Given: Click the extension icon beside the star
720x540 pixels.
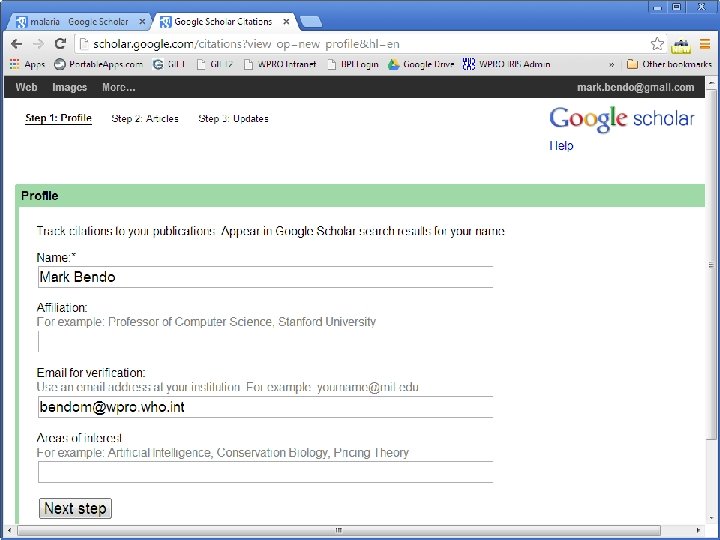Looking at the screenshot, I should click(x=681, y=45).
